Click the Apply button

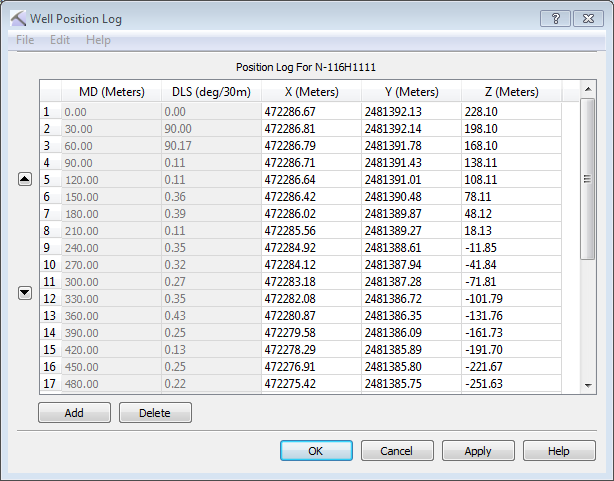(x=478, y=451)
